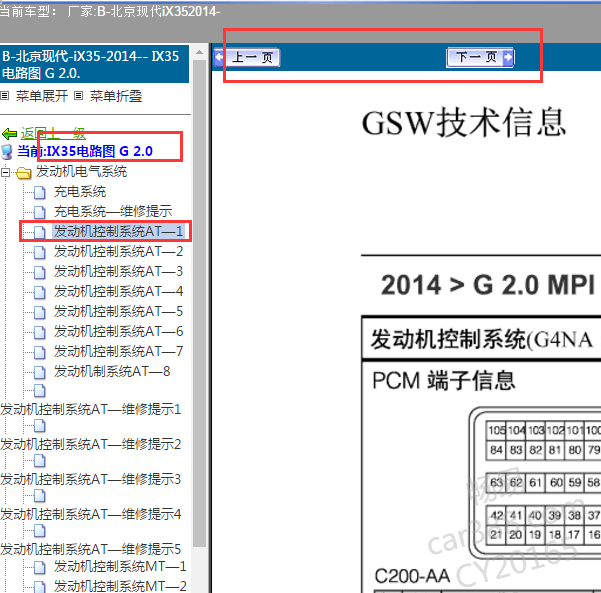Open 发动机控制系统AT—维修提示3 page
The height and width of the screenshot is (593, 601).
coord(90,479)
